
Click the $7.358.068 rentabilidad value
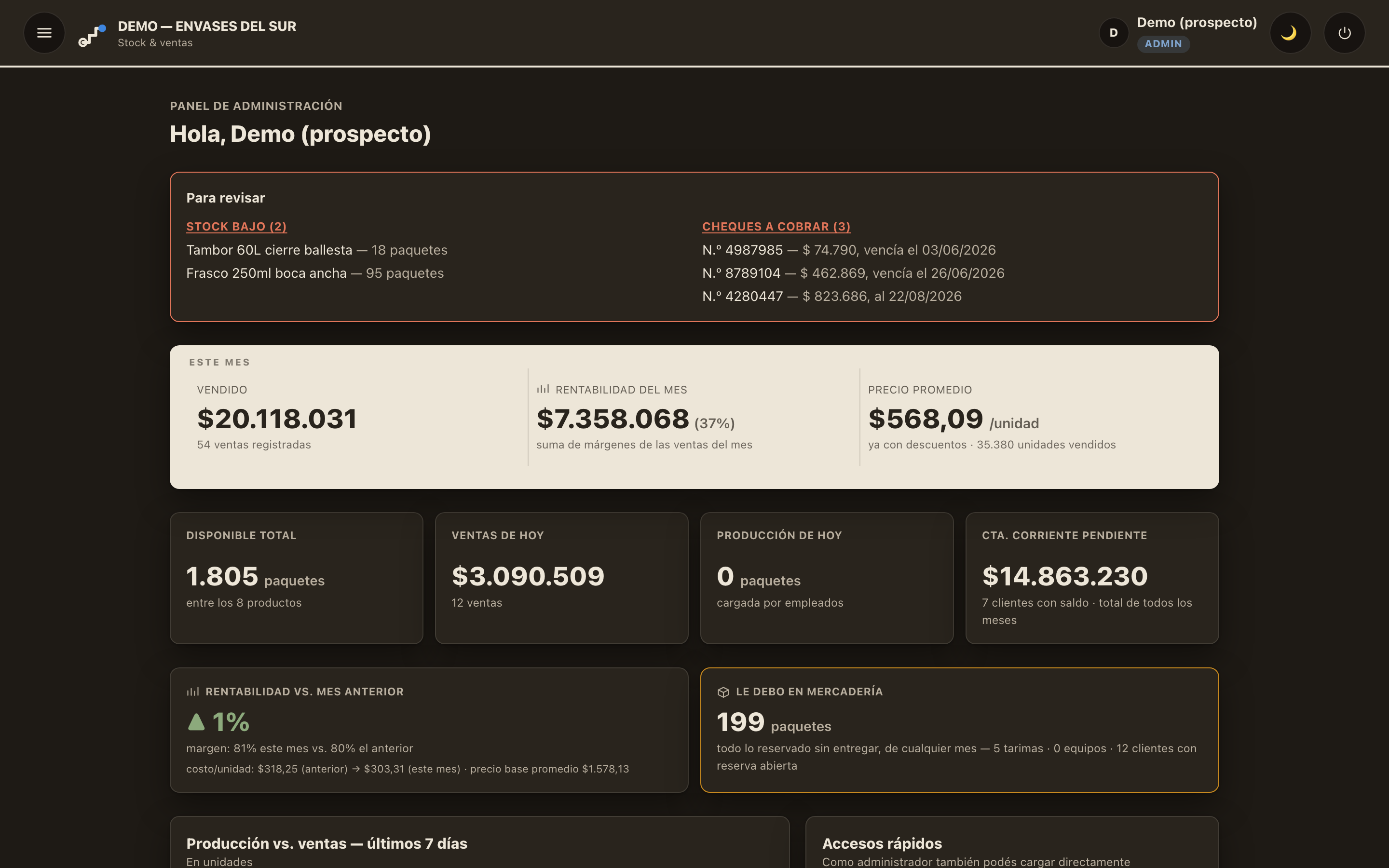coord(613,419)
